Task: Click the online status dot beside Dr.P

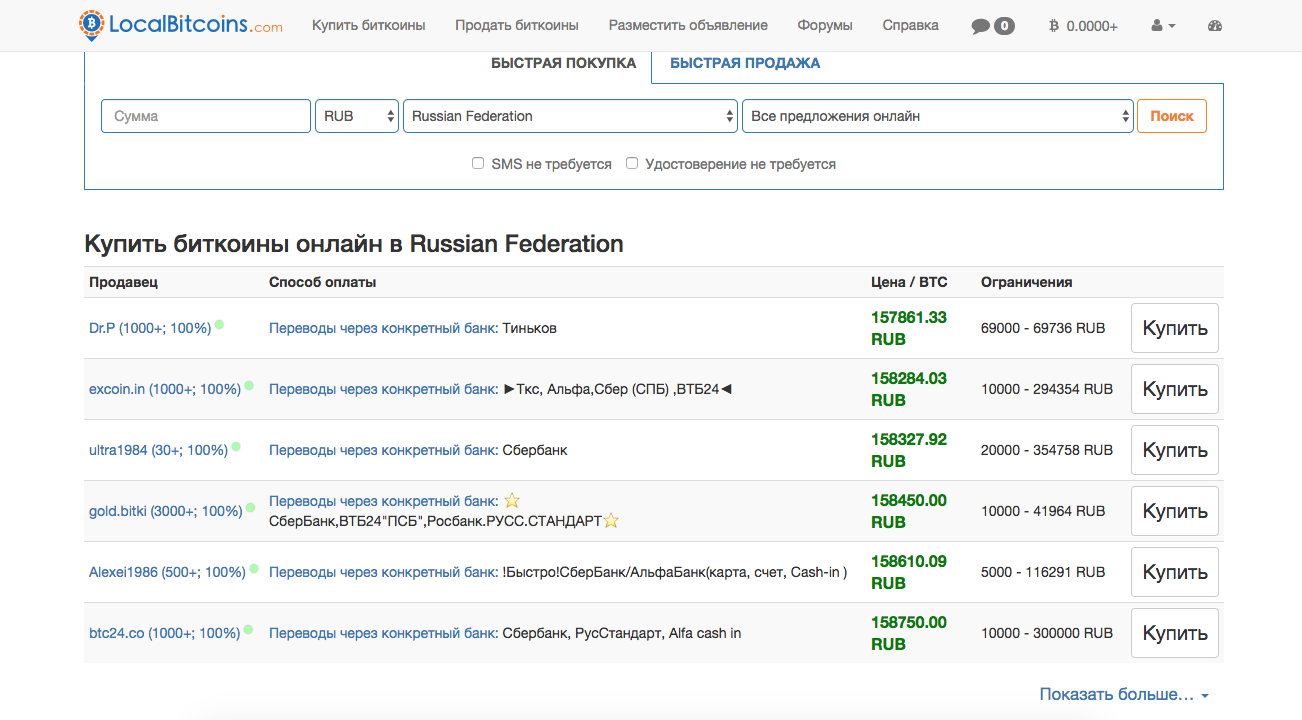Action: (x=219, y=325)
